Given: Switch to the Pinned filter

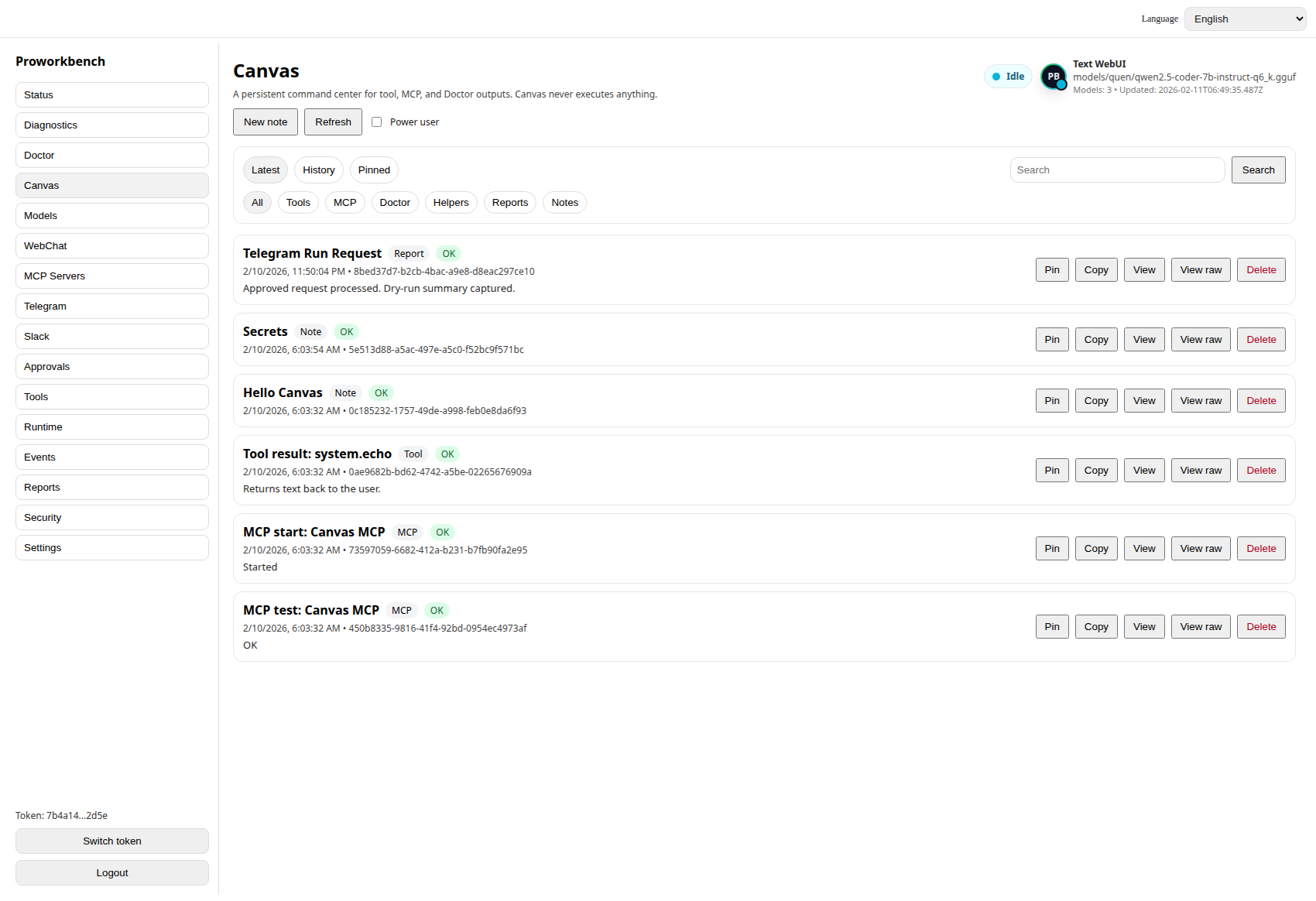Looking at the screenshot, I should tap(374, 170).
